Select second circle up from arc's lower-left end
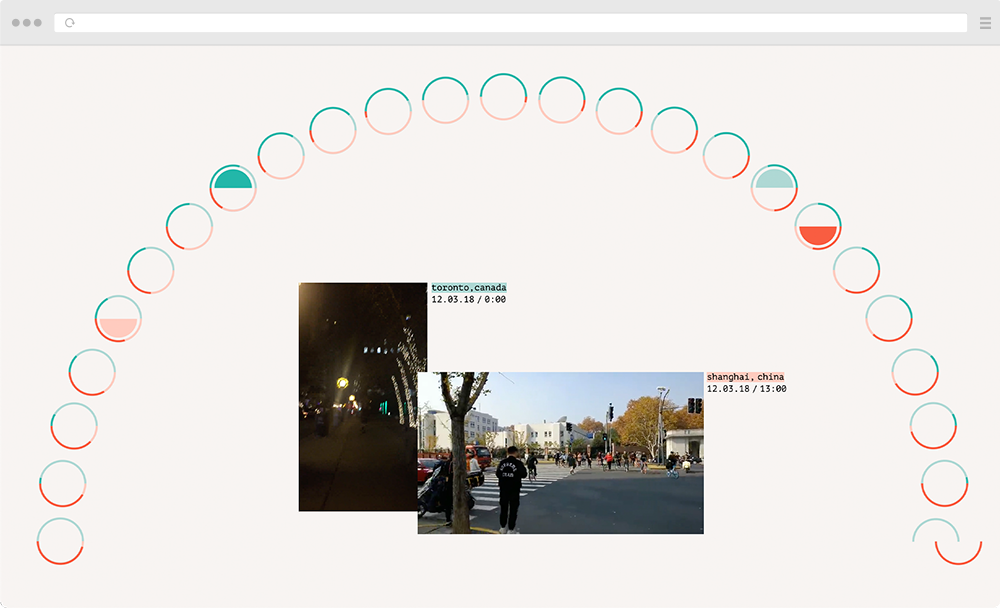Viewport: 1000px width, 608px height. pos(62,484)
